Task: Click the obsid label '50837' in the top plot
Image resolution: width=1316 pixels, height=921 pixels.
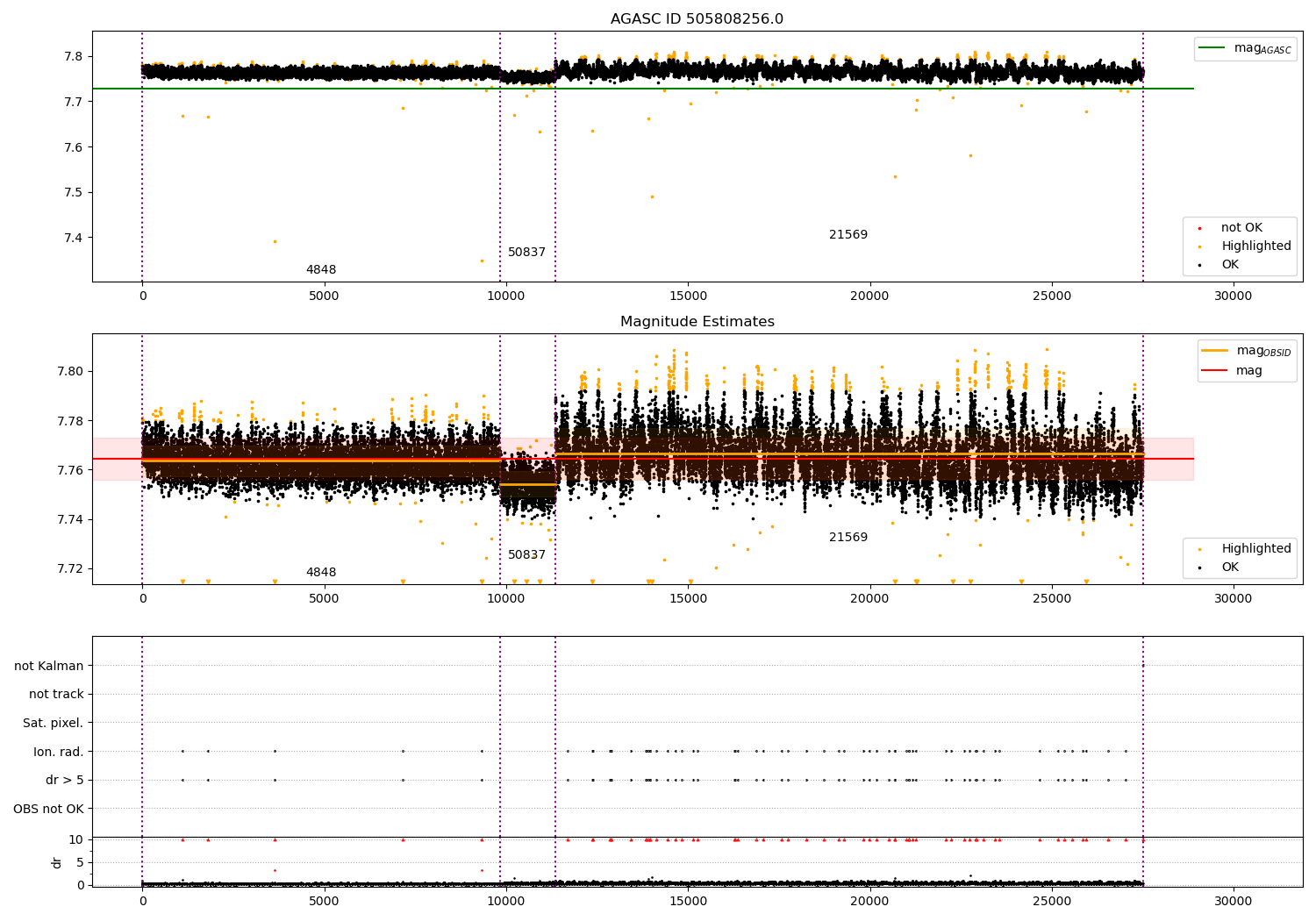Action: pyautogui.click(x=526, y=253)
